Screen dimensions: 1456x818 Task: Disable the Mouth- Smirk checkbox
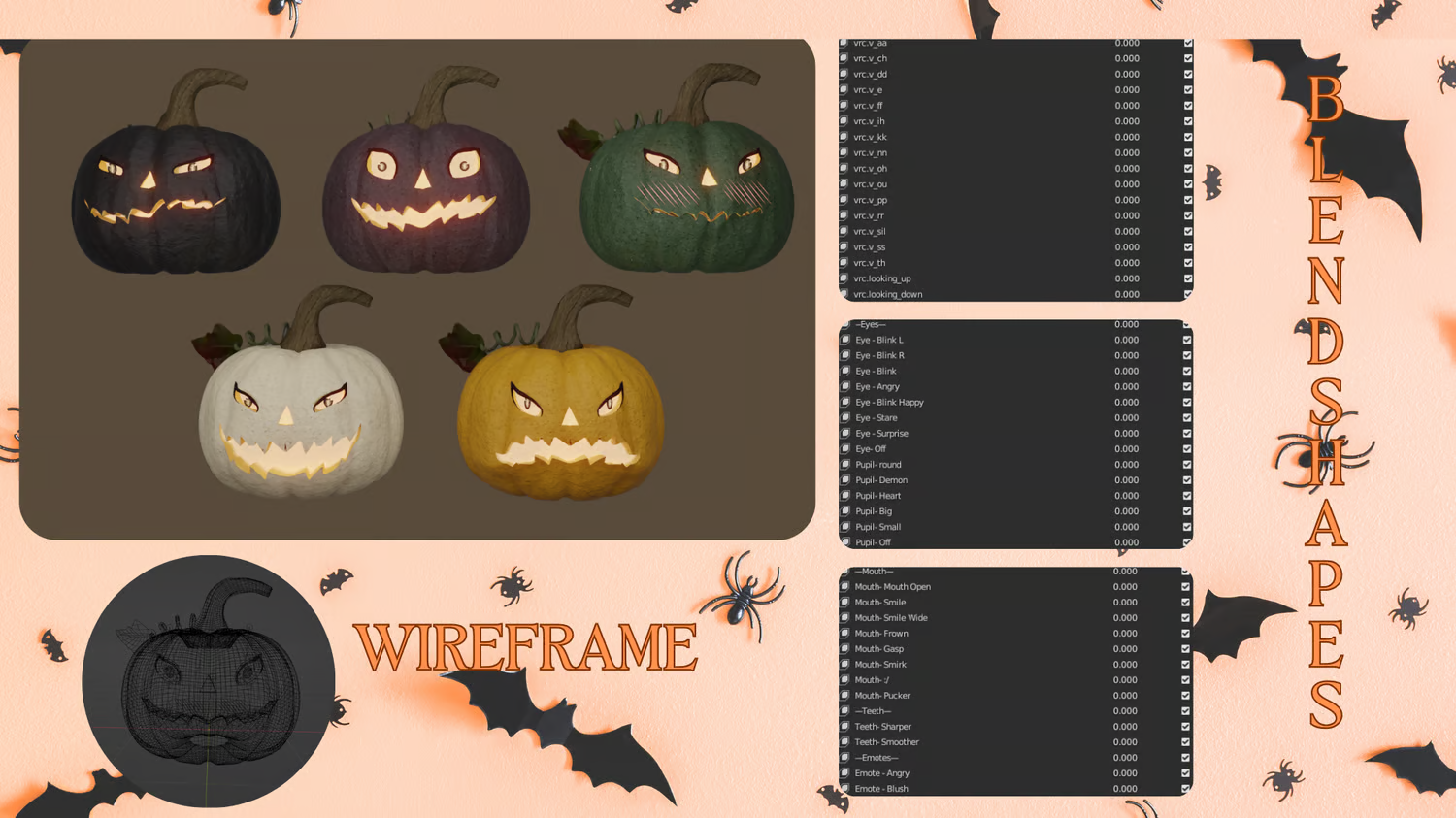1185,664
